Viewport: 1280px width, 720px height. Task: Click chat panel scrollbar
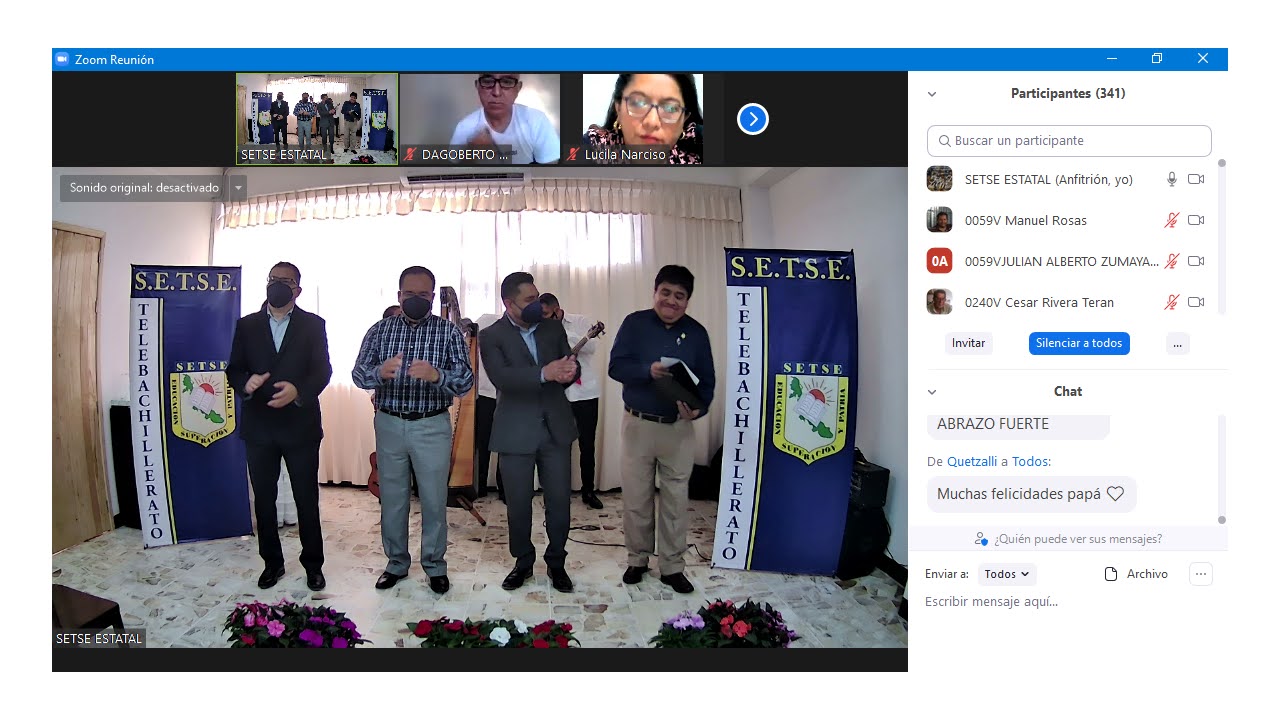[x=1221, y=468]
